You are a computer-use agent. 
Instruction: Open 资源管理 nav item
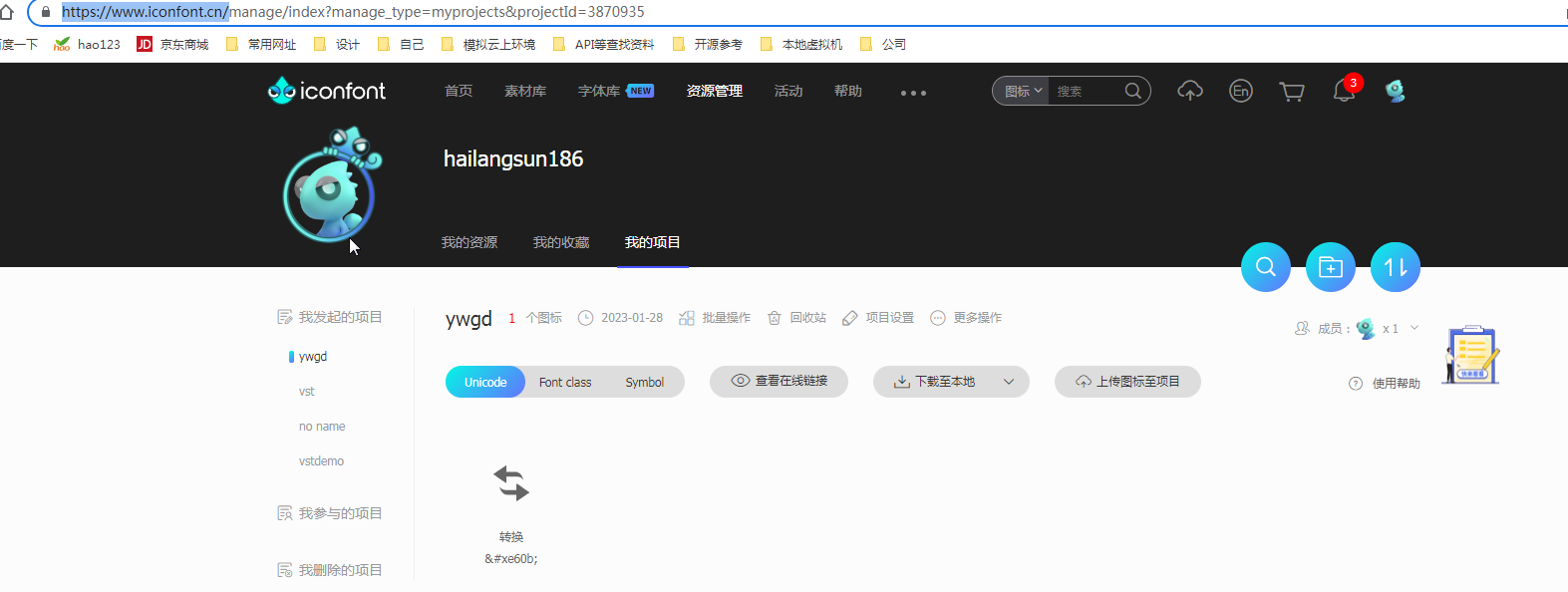pyautogui.click(x=715, y=91)
